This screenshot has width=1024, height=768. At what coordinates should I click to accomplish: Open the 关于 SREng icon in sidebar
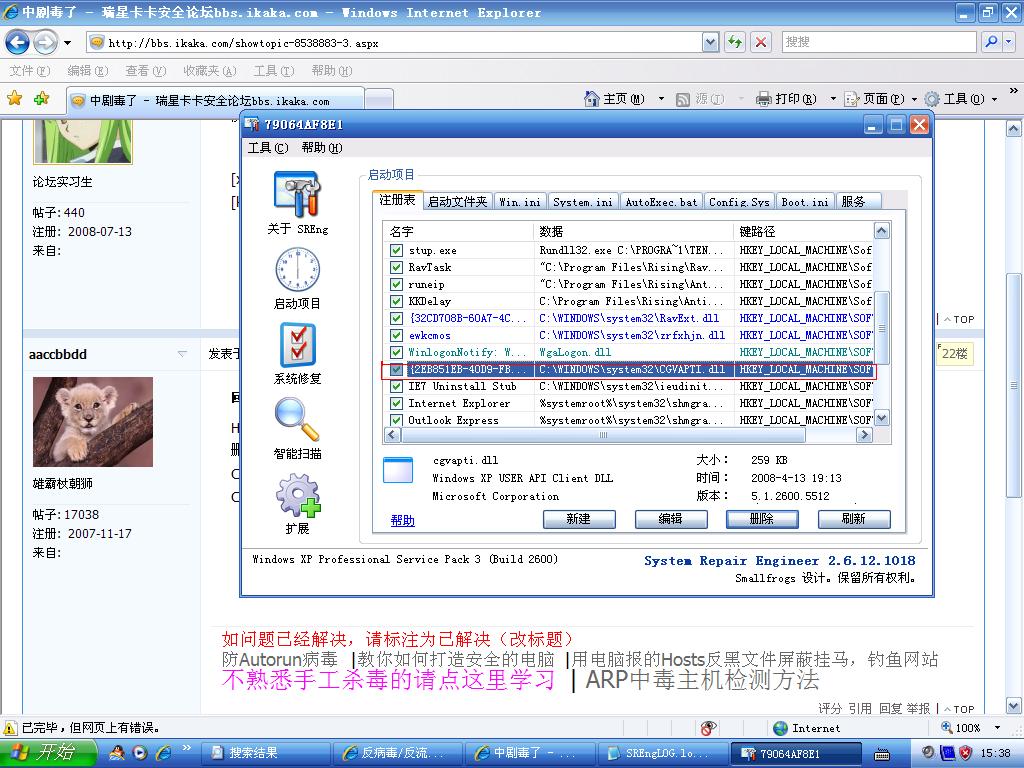click(297, 194)
